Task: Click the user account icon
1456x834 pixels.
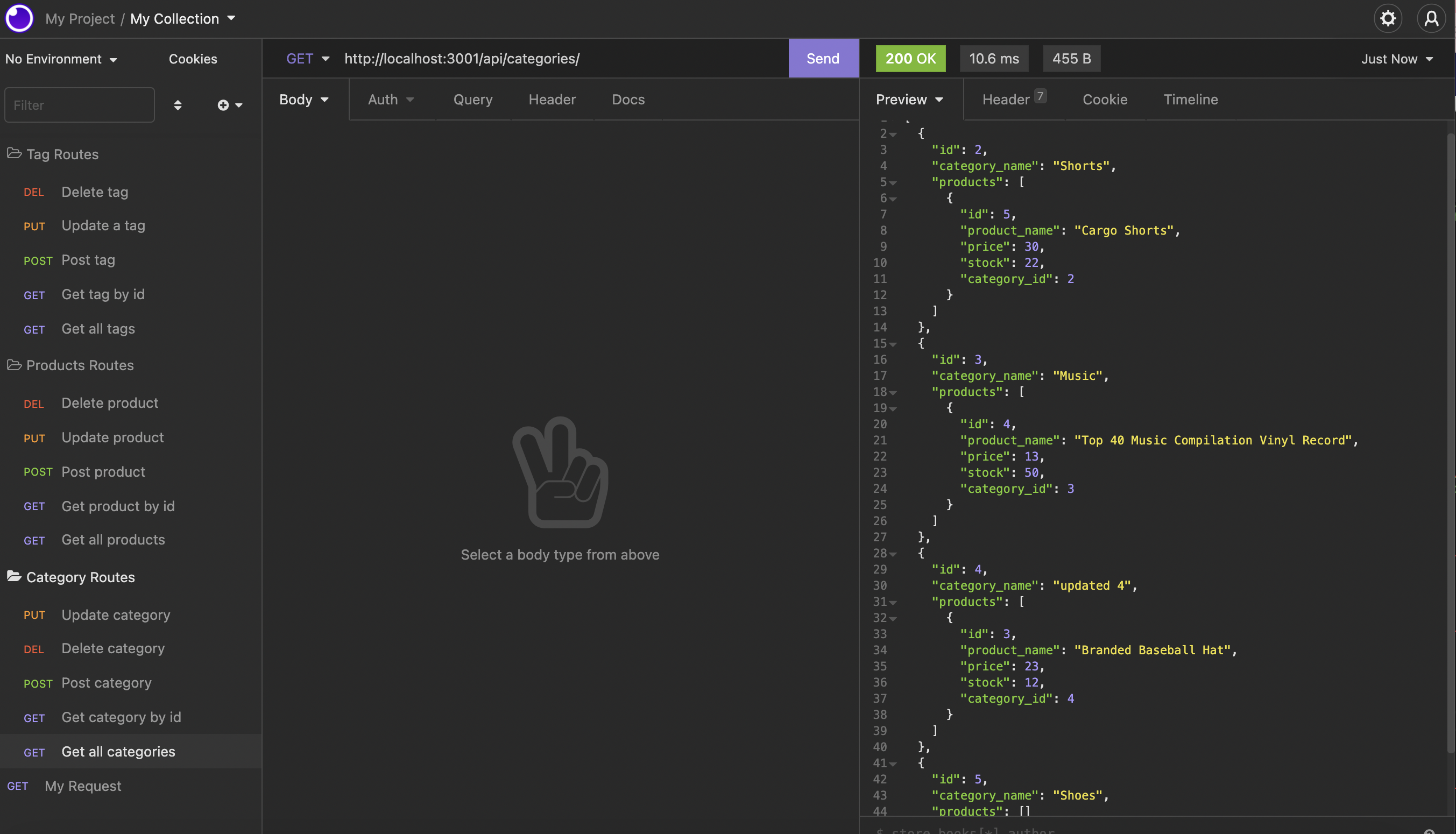Action: coord(1431,19)
